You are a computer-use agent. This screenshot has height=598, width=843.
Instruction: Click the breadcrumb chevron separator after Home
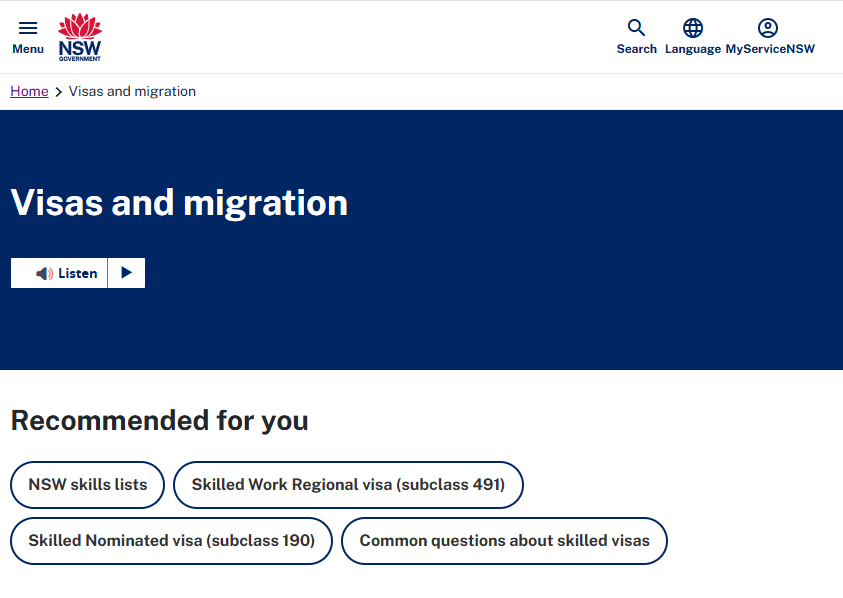pyautogui.click(x=59, y=92)
